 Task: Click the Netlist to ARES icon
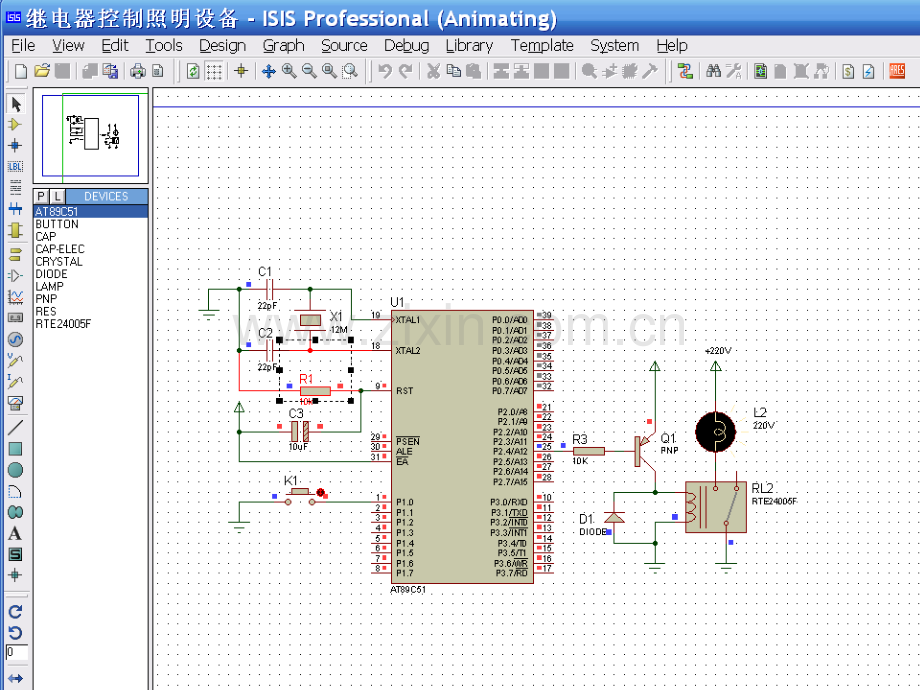897,71
